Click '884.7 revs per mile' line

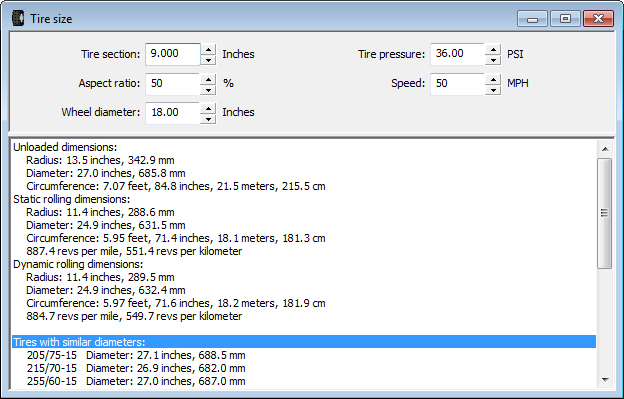[134, 316]
